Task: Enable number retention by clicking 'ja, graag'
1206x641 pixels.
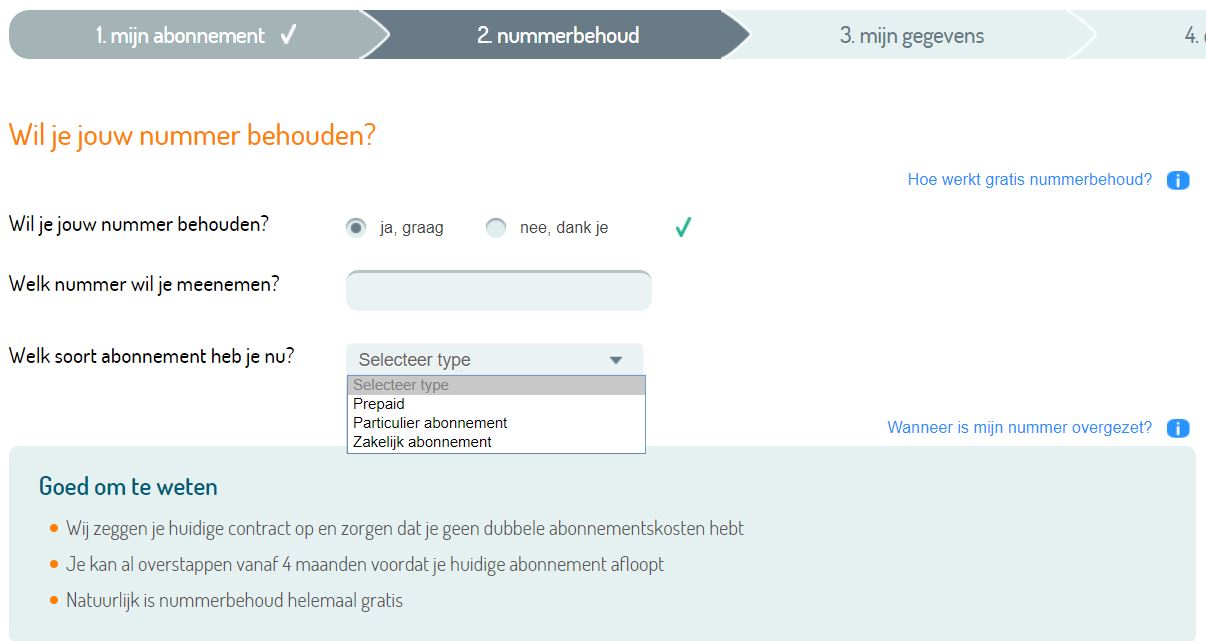Action: tap(356, 227)
